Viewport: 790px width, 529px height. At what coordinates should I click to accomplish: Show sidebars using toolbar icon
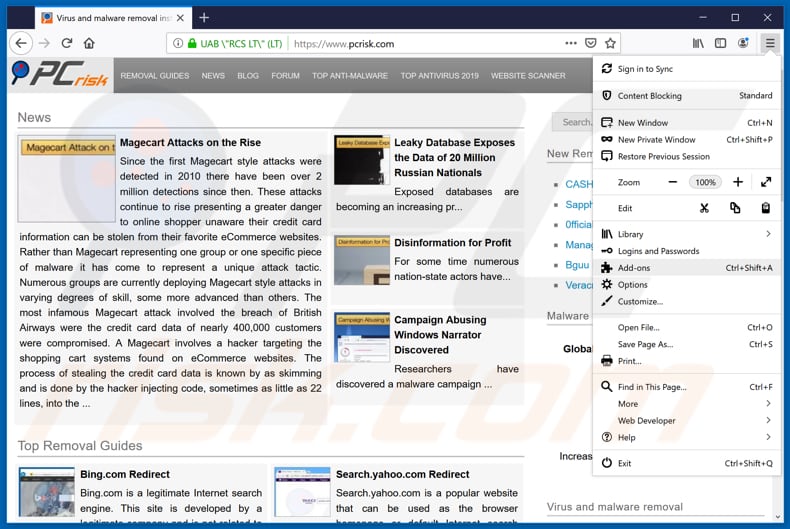[x=720, y=43]
